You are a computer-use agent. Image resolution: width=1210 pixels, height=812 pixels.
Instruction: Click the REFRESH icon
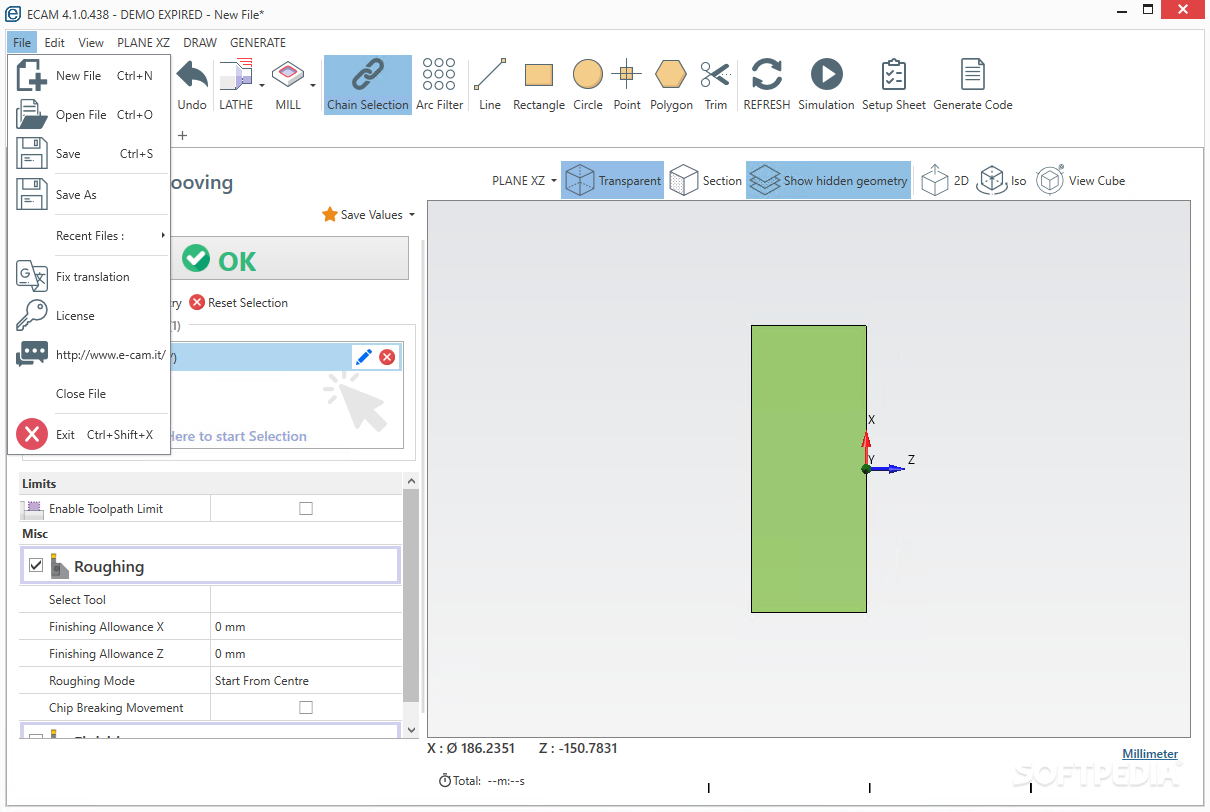coord(767,85)
